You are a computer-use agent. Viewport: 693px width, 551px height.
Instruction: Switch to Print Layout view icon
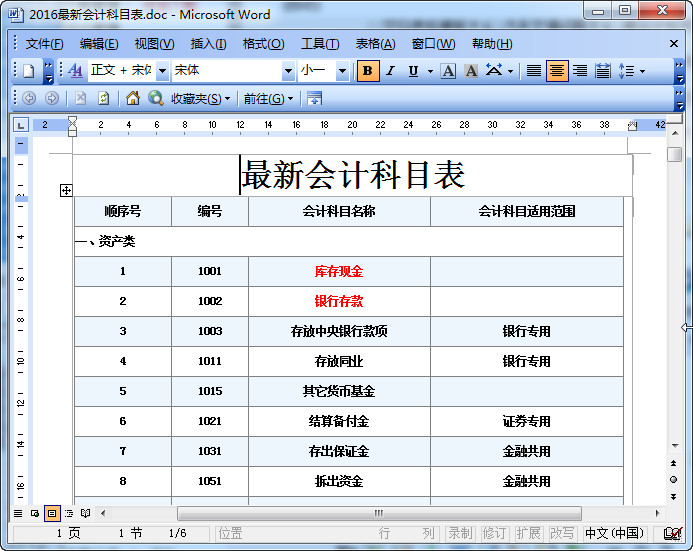pos(52,513)
